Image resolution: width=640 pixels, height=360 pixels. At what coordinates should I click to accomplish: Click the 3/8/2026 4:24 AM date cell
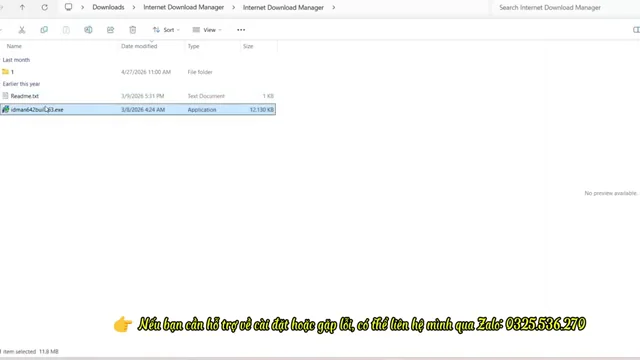pos(143,109)
